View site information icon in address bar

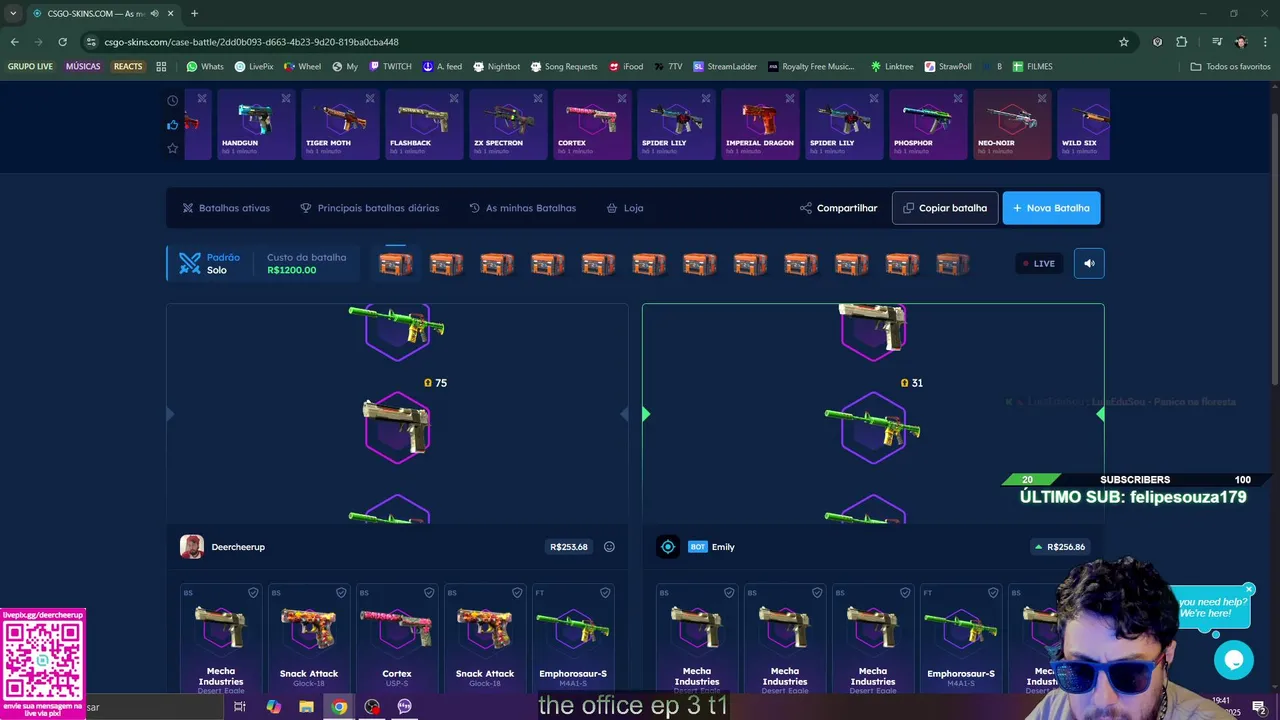(x=91, y=42)
